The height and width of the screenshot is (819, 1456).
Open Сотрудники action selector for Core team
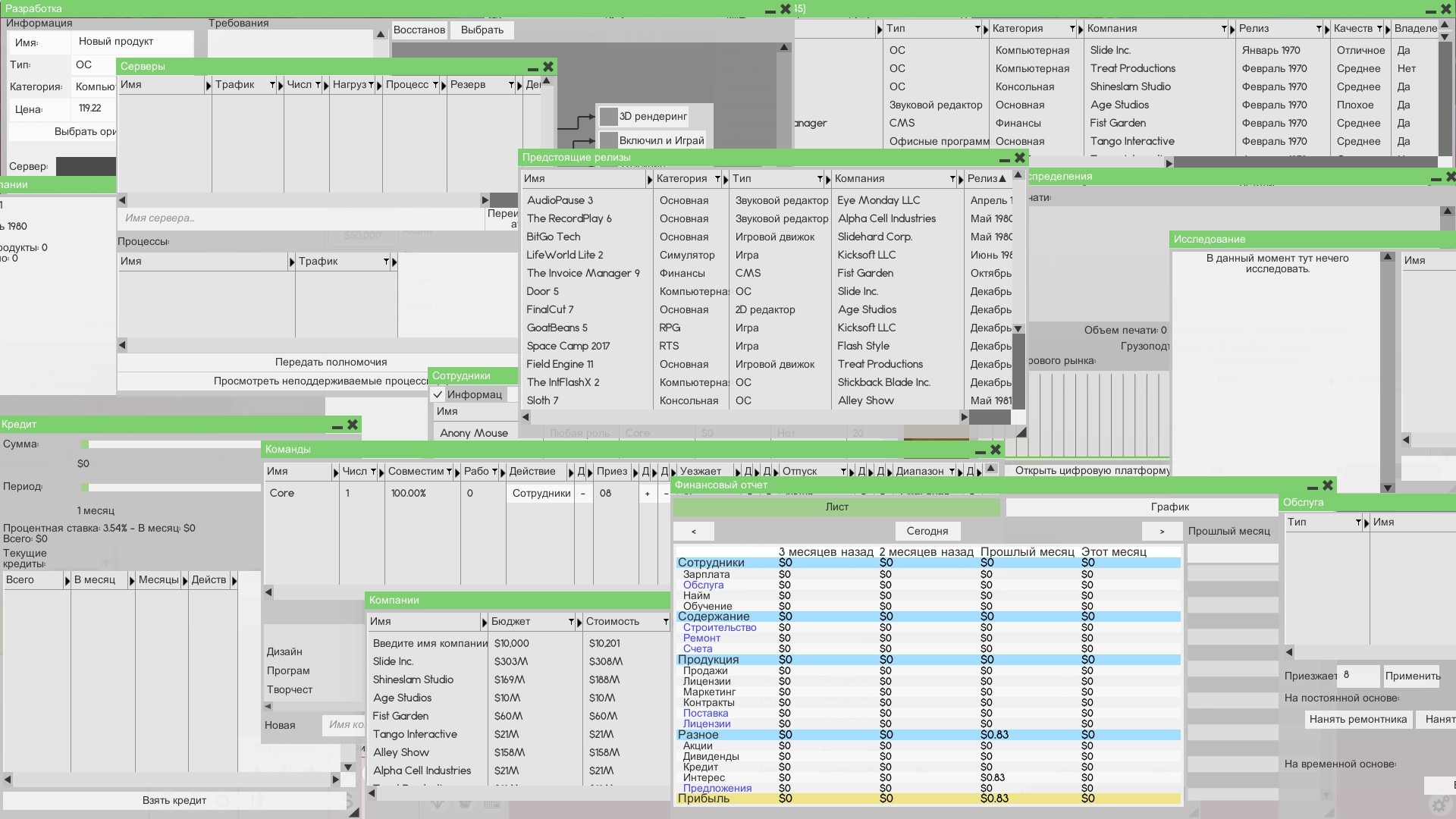click(x=541, y=494)
